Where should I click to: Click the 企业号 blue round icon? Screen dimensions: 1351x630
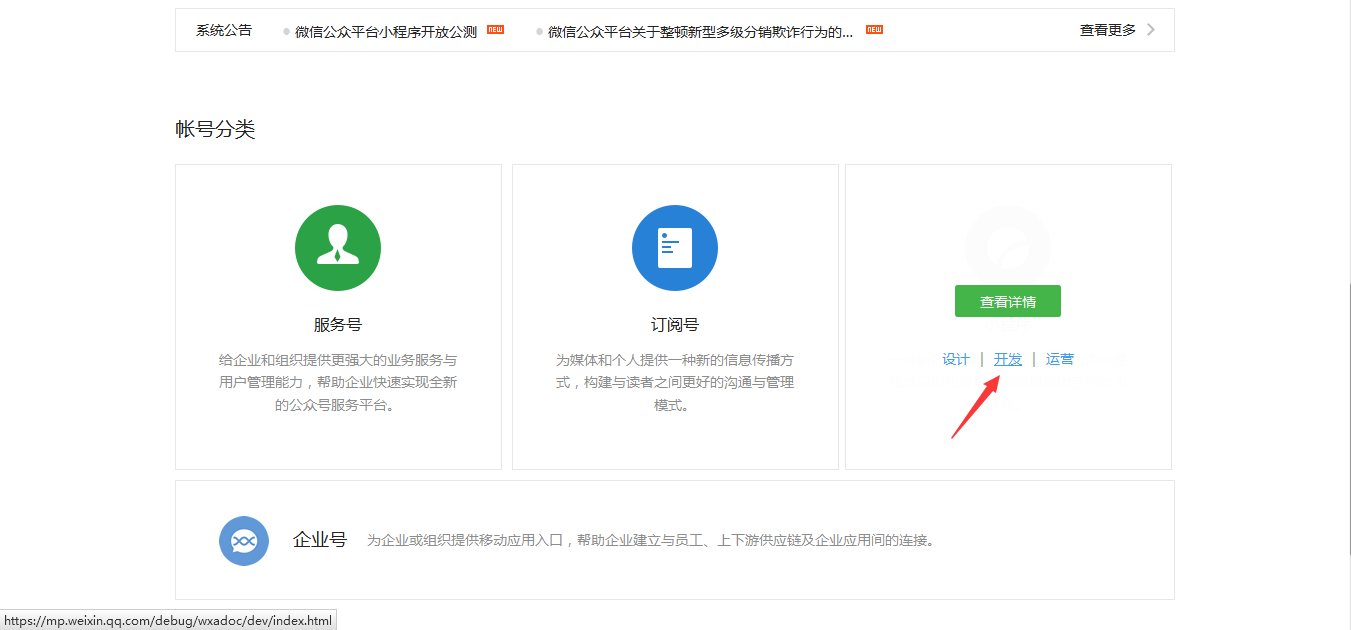tap(244, 541)
